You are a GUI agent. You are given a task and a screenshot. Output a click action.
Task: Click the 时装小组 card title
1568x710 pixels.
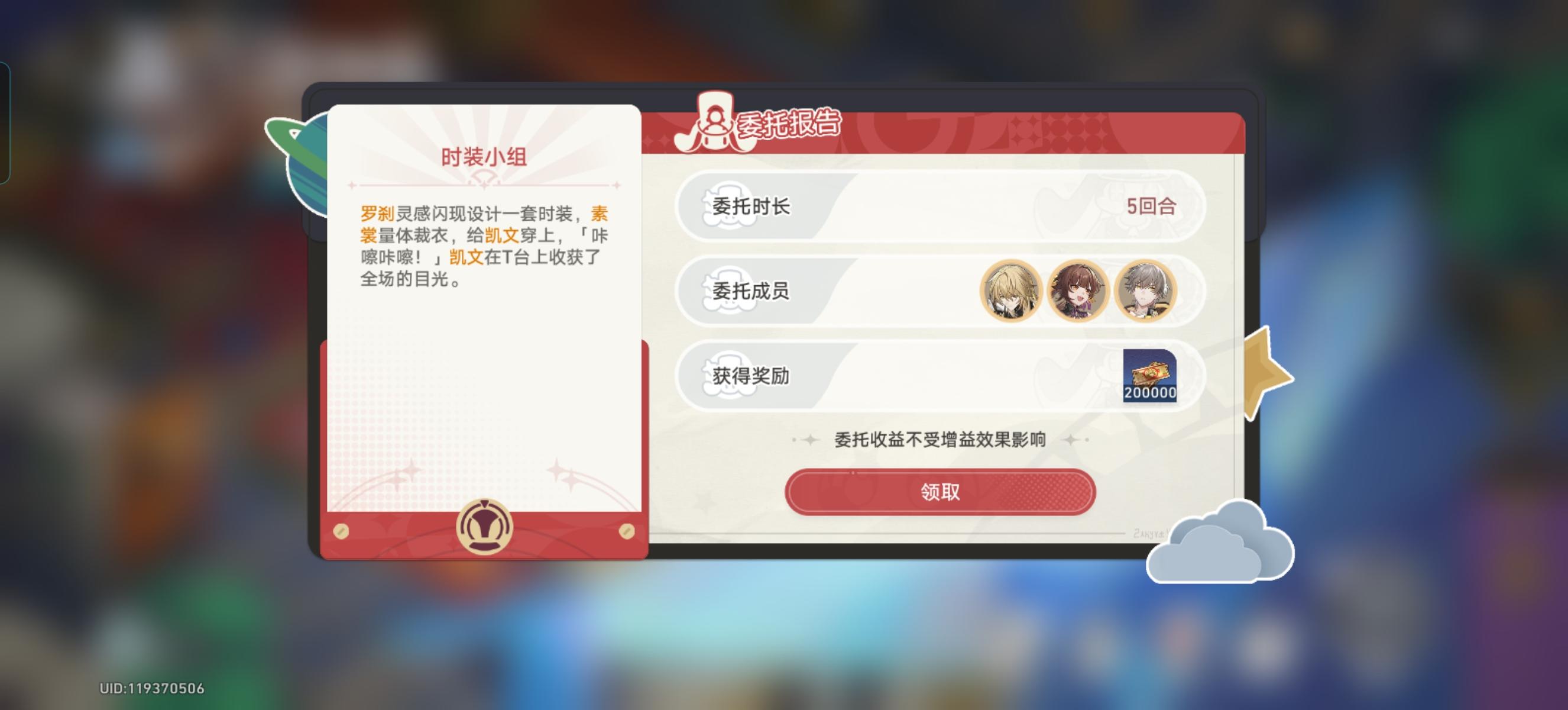[x=484, y=157]
